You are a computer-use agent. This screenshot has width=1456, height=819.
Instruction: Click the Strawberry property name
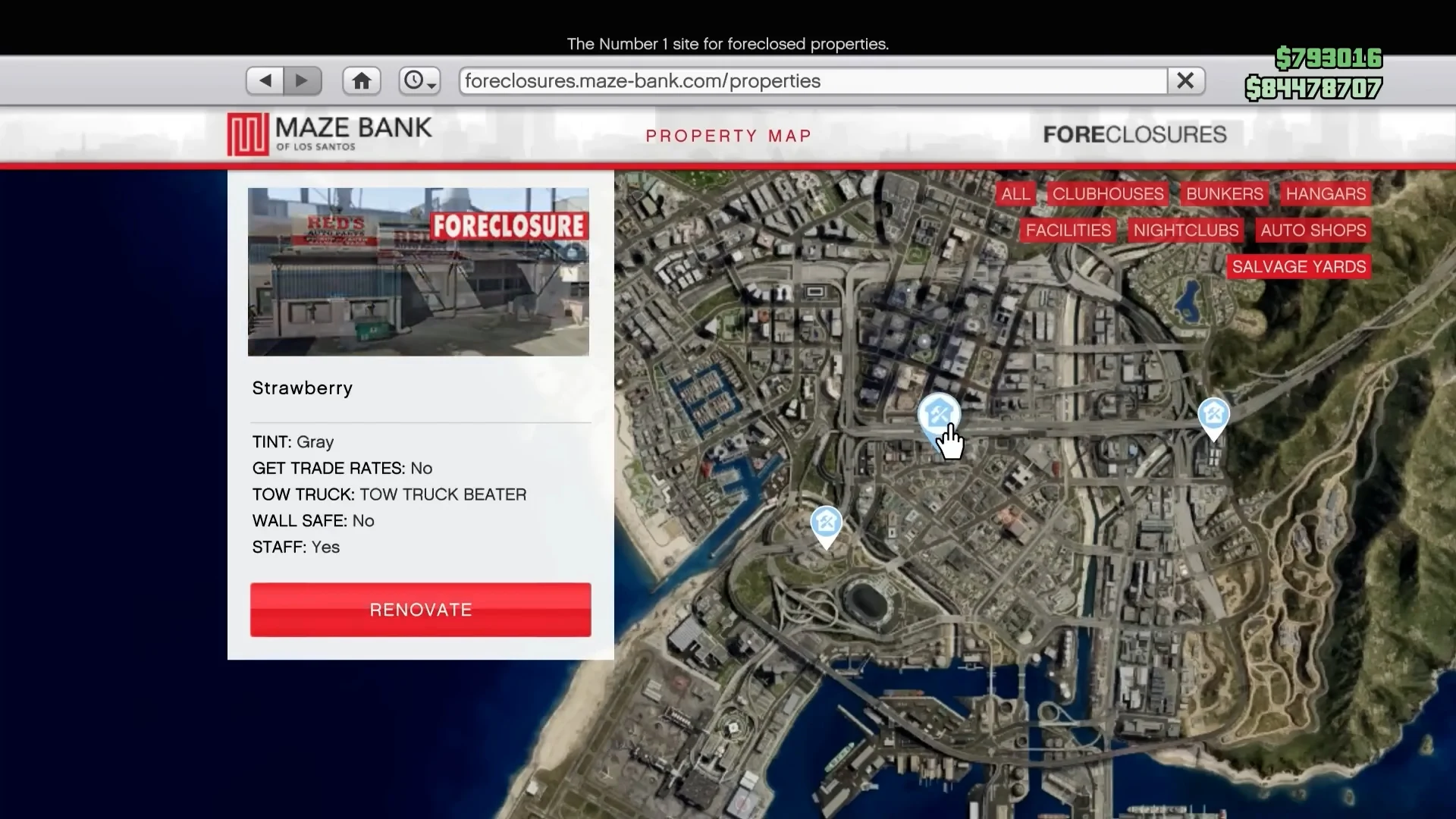click(x=303, y=388)
